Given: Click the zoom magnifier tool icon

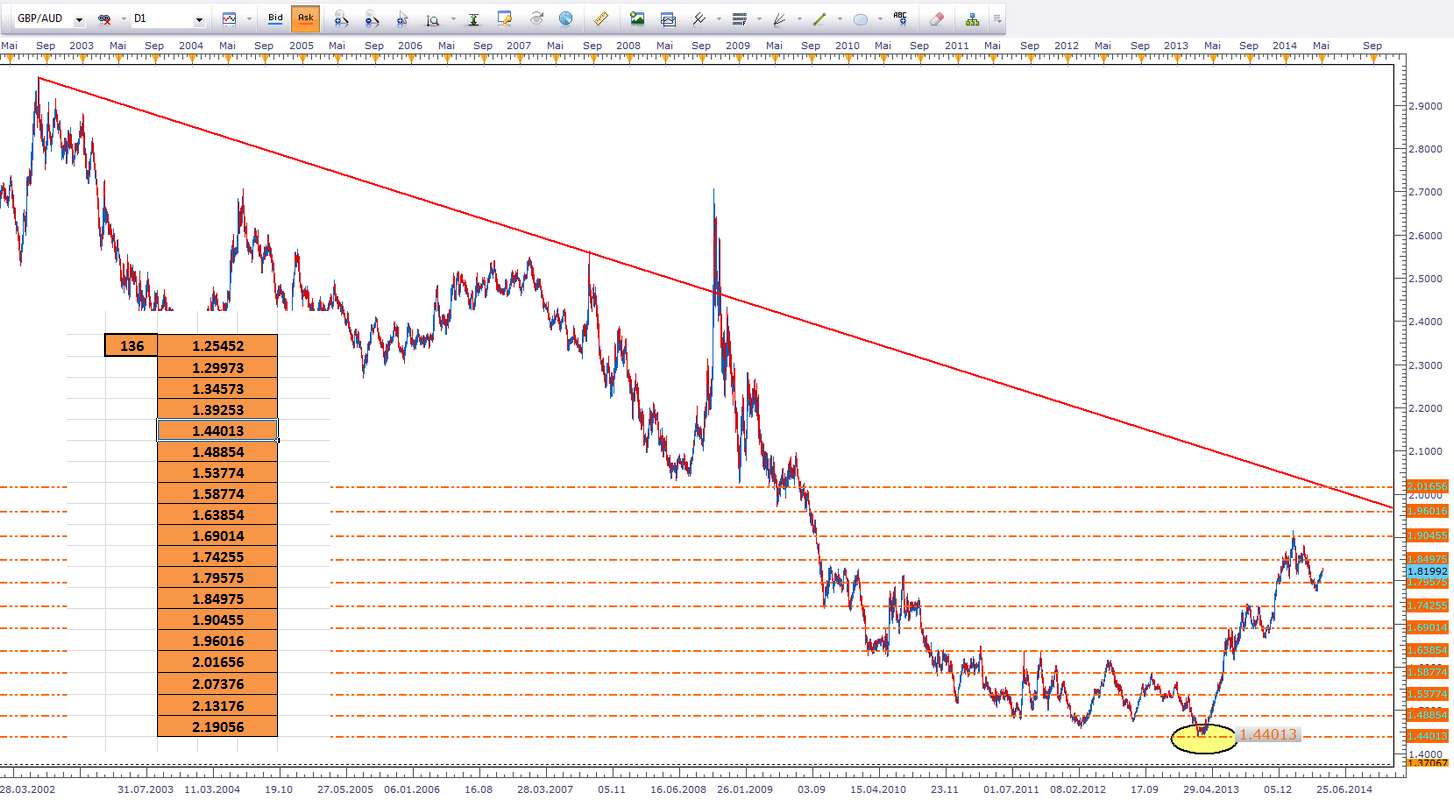Looking at the screenshot, I should click(x=433, y=18).
